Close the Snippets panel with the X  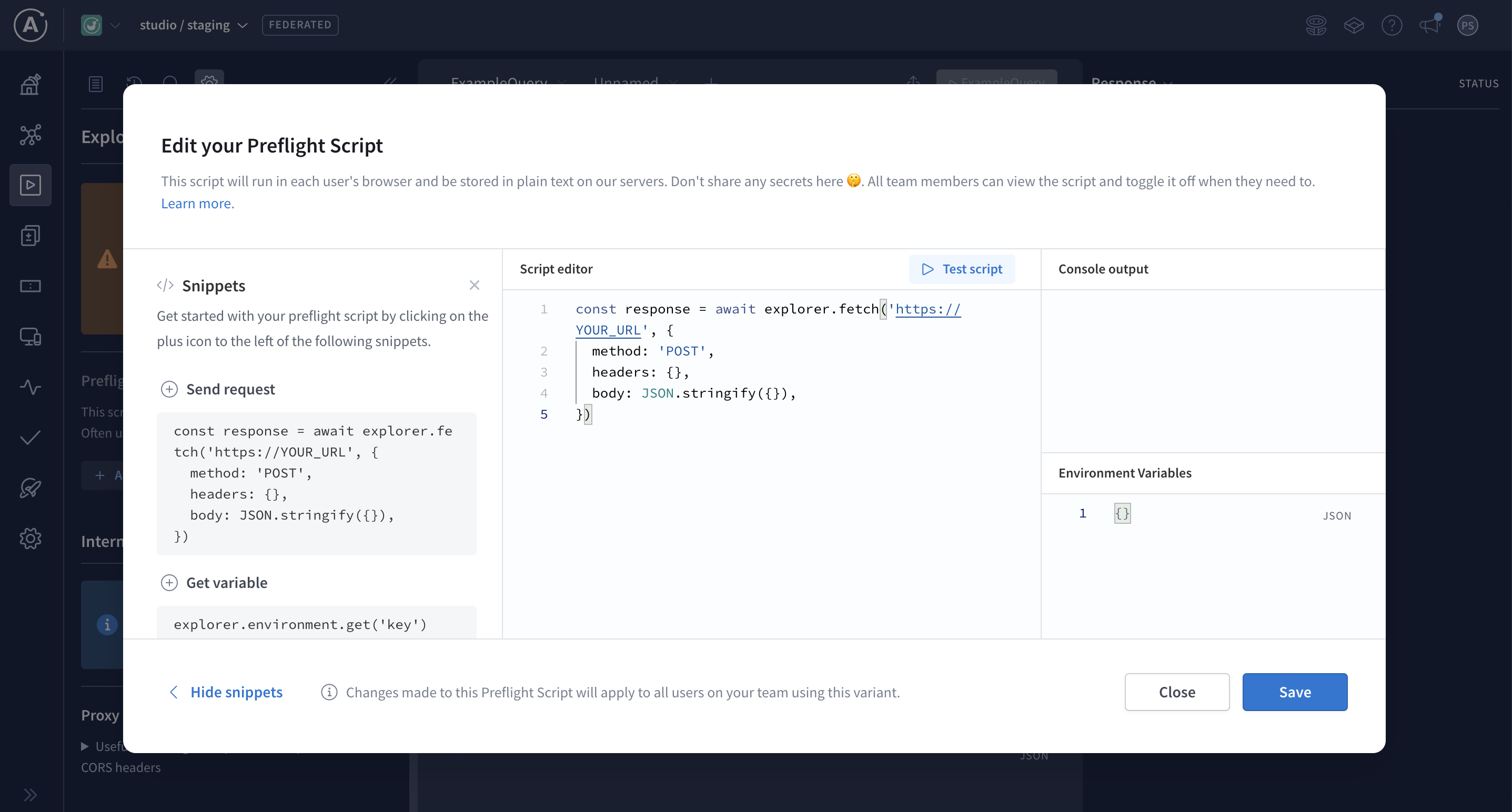point(475,285)
